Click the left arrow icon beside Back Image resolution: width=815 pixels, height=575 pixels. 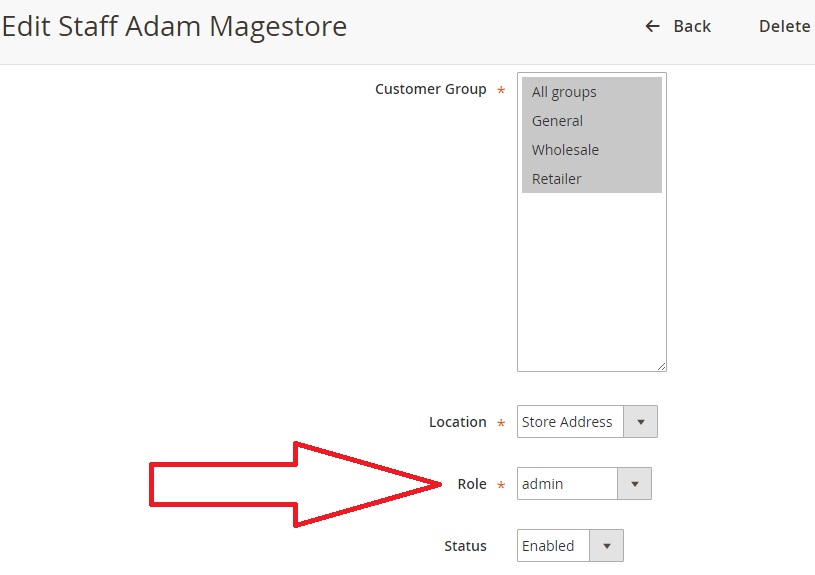point(653,26)
